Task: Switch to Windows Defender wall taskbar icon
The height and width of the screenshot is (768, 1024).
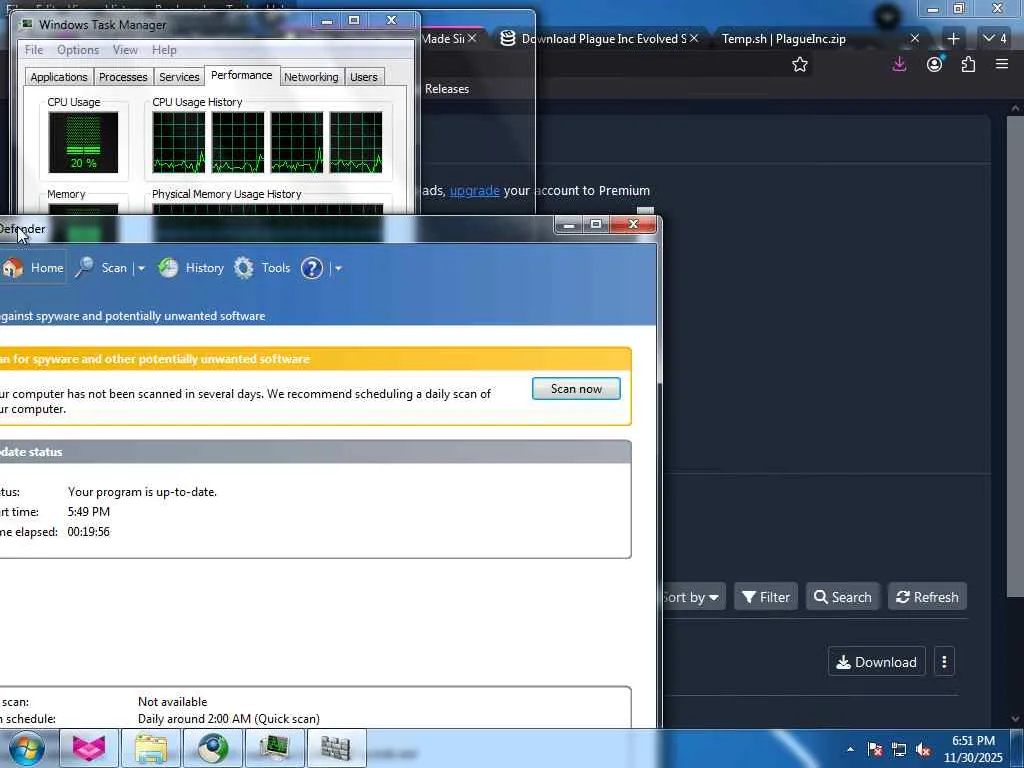Action: click(336, 748)
